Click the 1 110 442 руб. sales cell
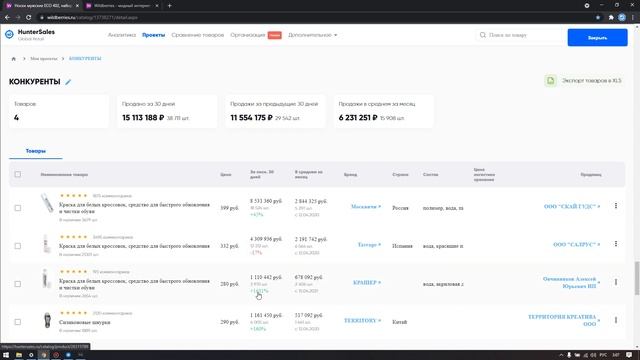Viewport: 640px width, 360px height. click(266, 278)
